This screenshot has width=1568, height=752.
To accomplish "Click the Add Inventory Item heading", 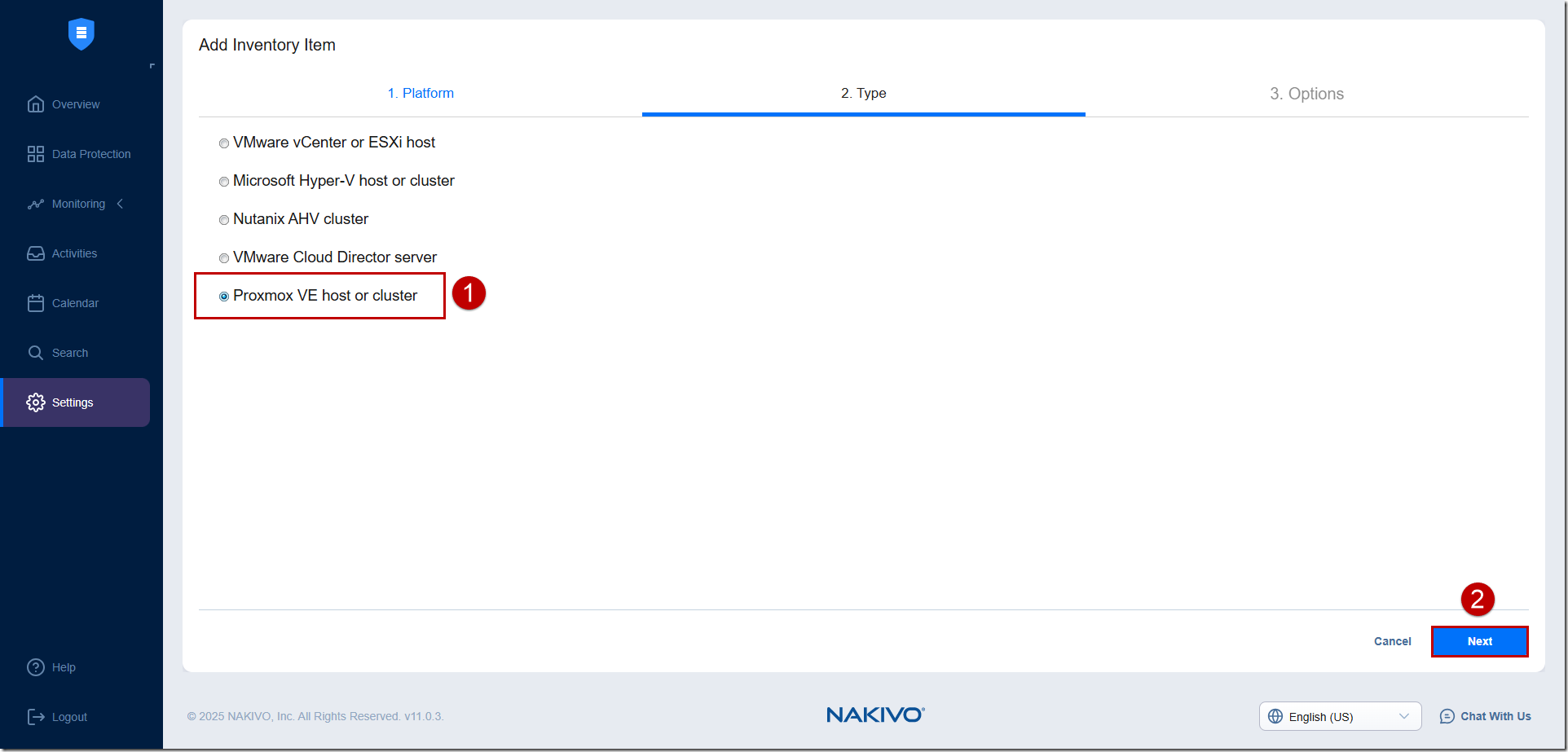I will point(267,45).
